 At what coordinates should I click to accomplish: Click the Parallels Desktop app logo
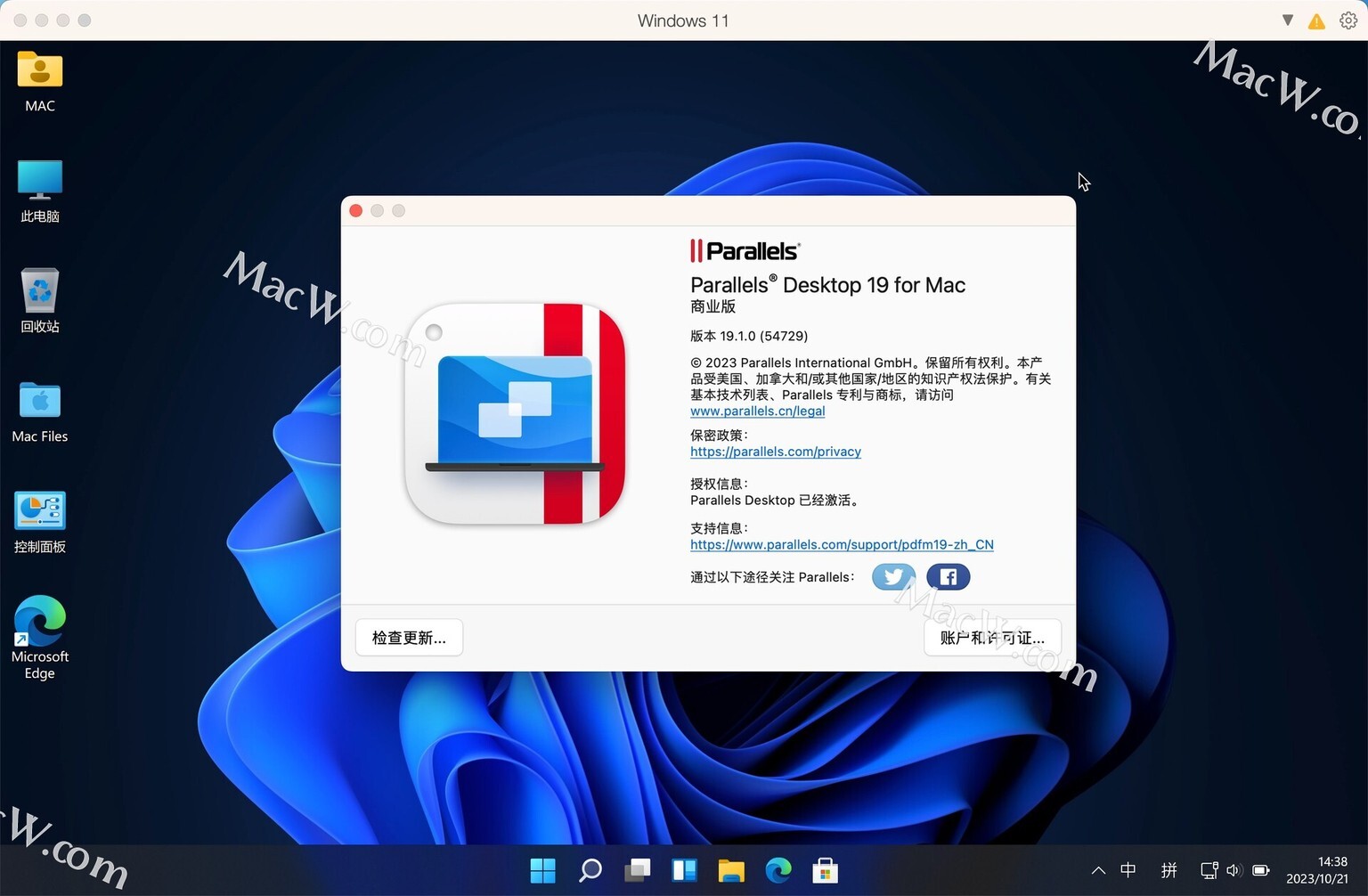click(x=516, y=412)
